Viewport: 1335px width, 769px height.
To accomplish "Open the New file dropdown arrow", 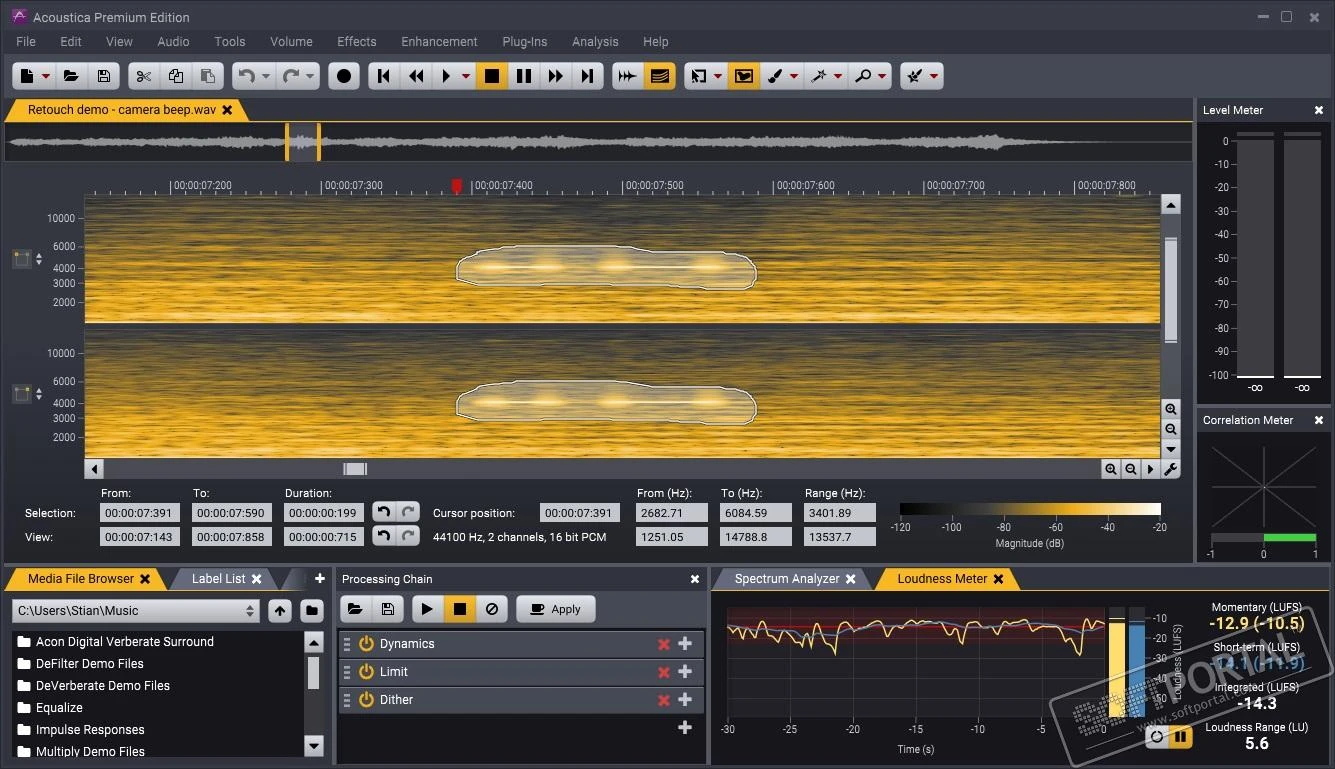I will tap(46, 76).
